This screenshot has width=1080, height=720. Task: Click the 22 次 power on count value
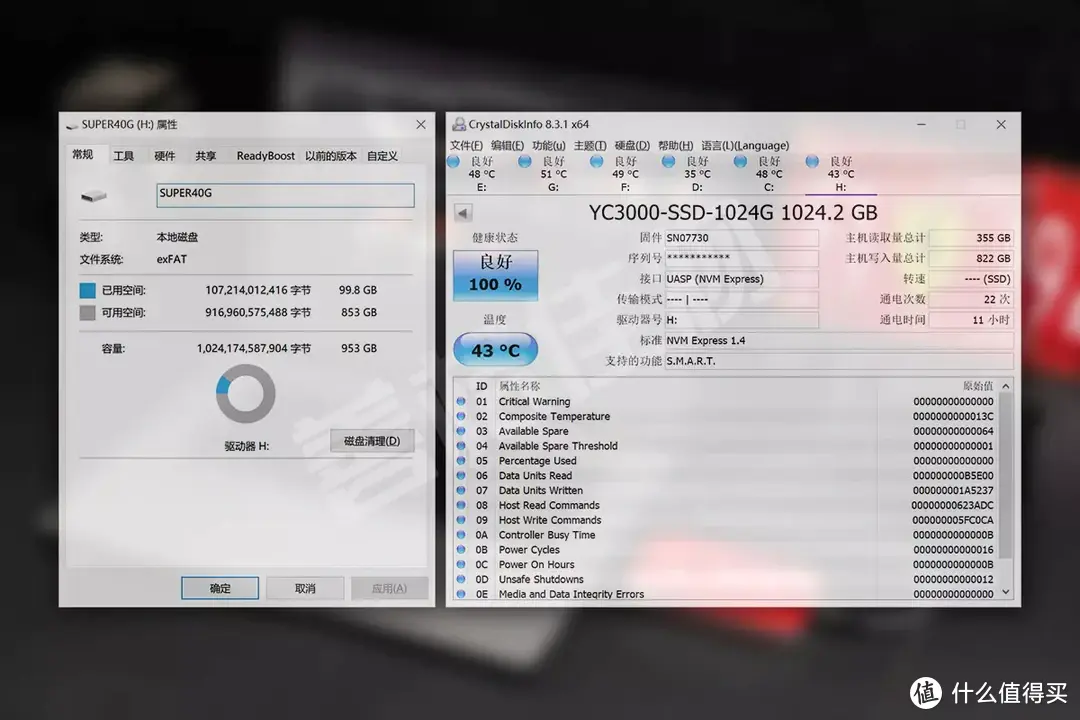click(971, 299)
